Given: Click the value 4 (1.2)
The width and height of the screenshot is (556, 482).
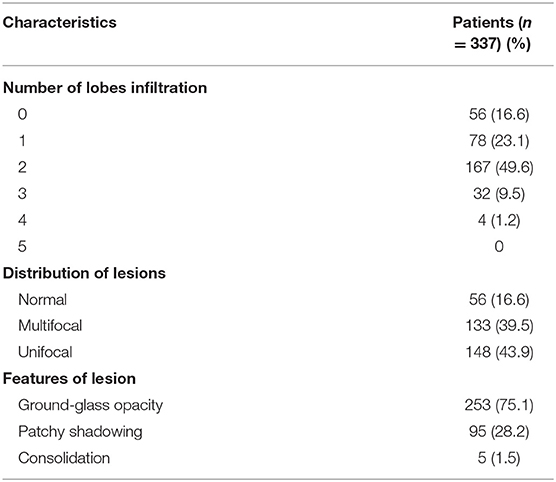Looking at the screenshot, I should click(x=499, y=220).
